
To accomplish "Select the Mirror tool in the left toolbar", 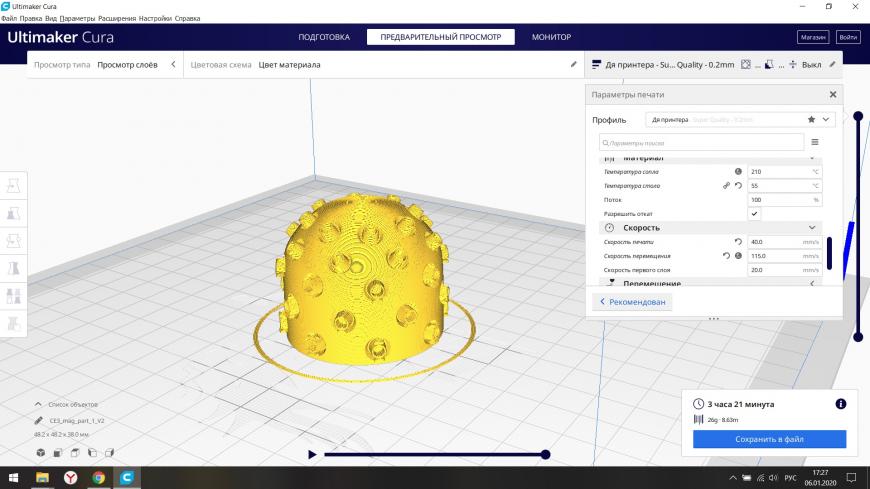I will (13, 268).
